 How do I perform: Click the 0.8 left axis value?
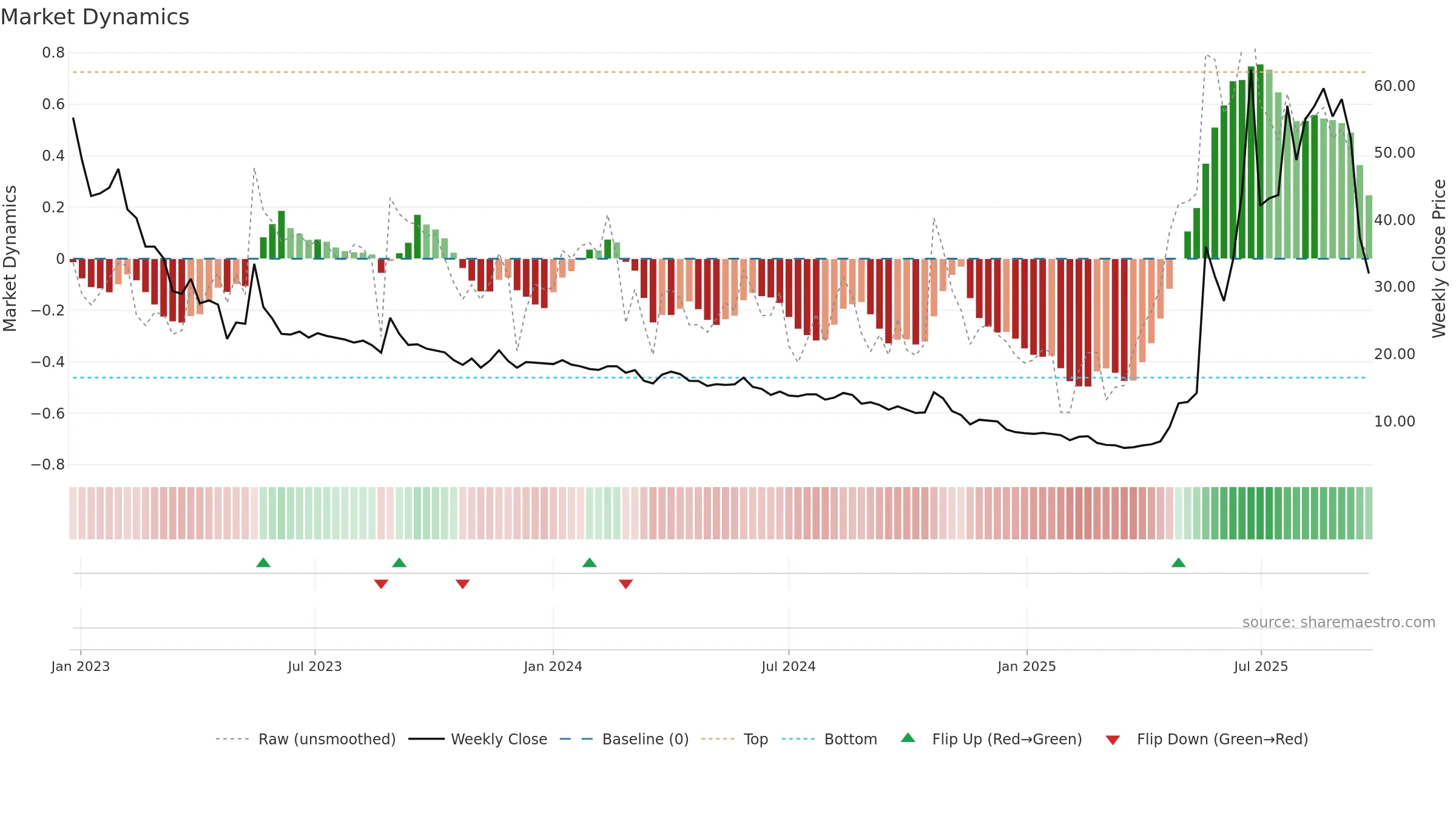[x=53, y=53]
